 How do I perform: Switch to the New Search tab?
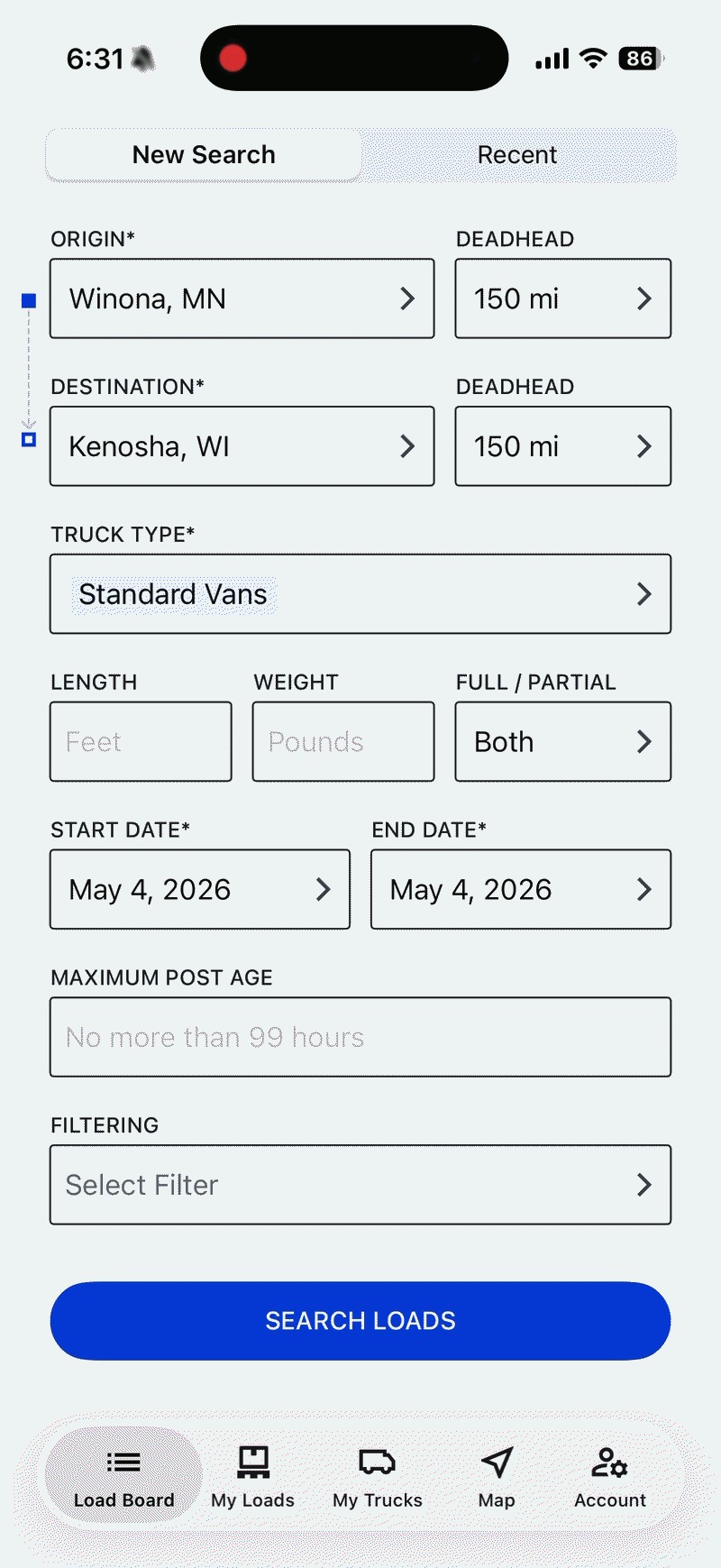pyautogui.click(x=204, y=155)
